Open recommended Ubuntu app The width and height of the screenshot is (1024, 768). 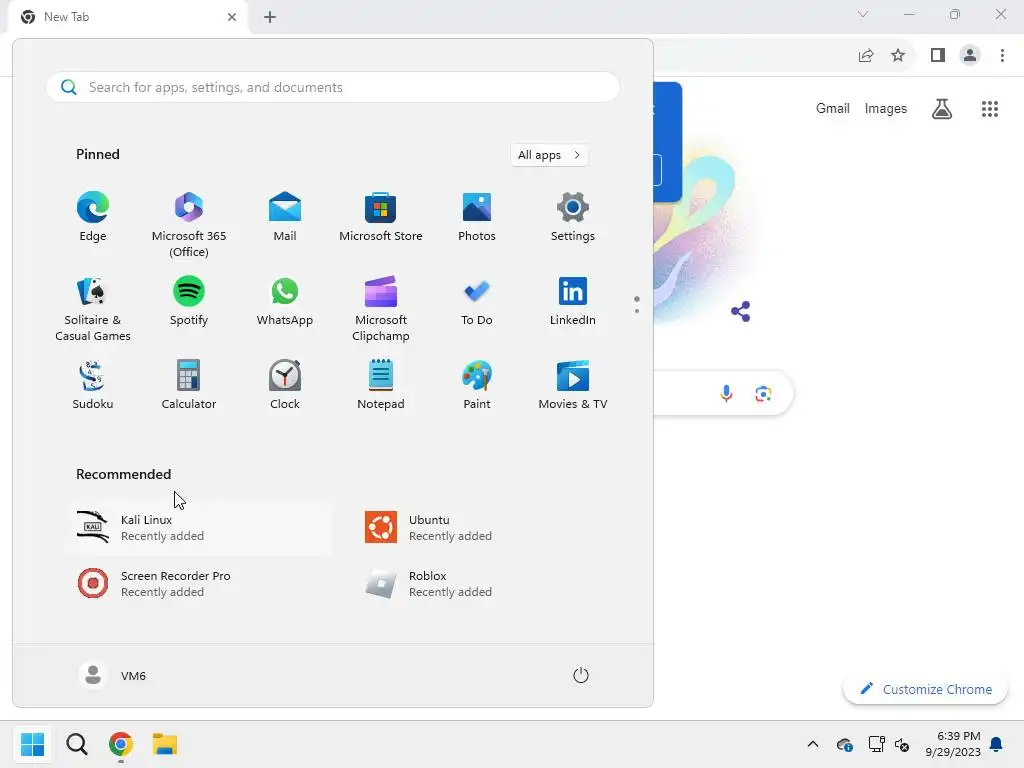pos(487,528)
